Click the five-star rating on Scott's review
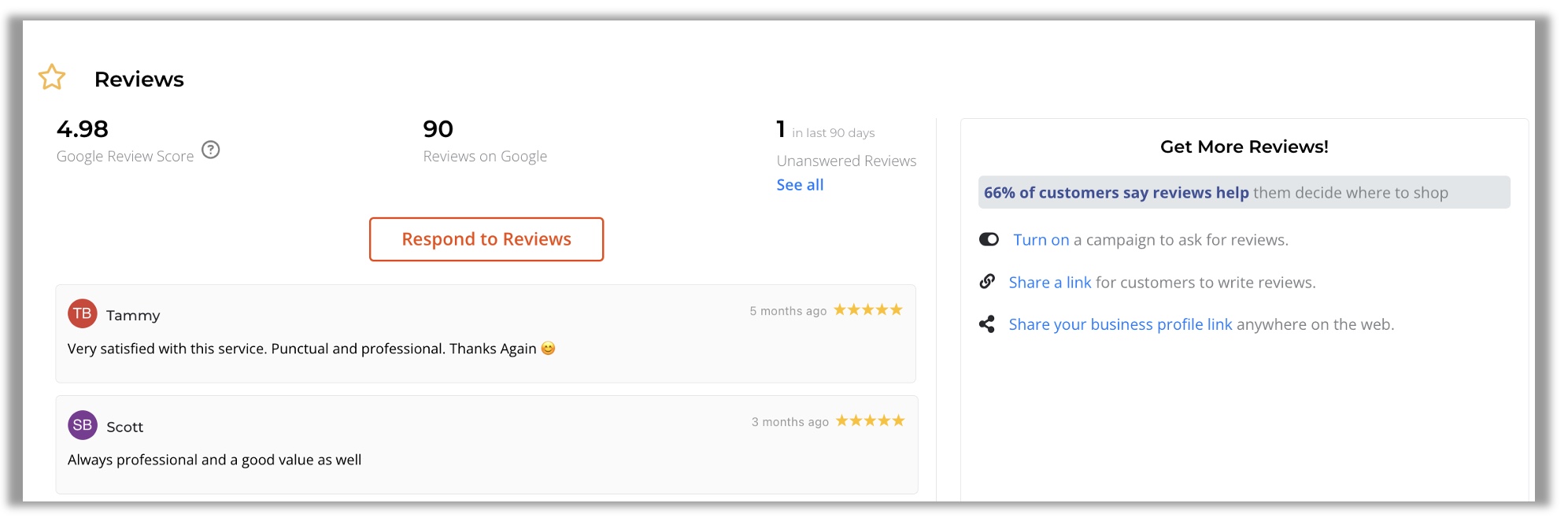 pos(871,421)
